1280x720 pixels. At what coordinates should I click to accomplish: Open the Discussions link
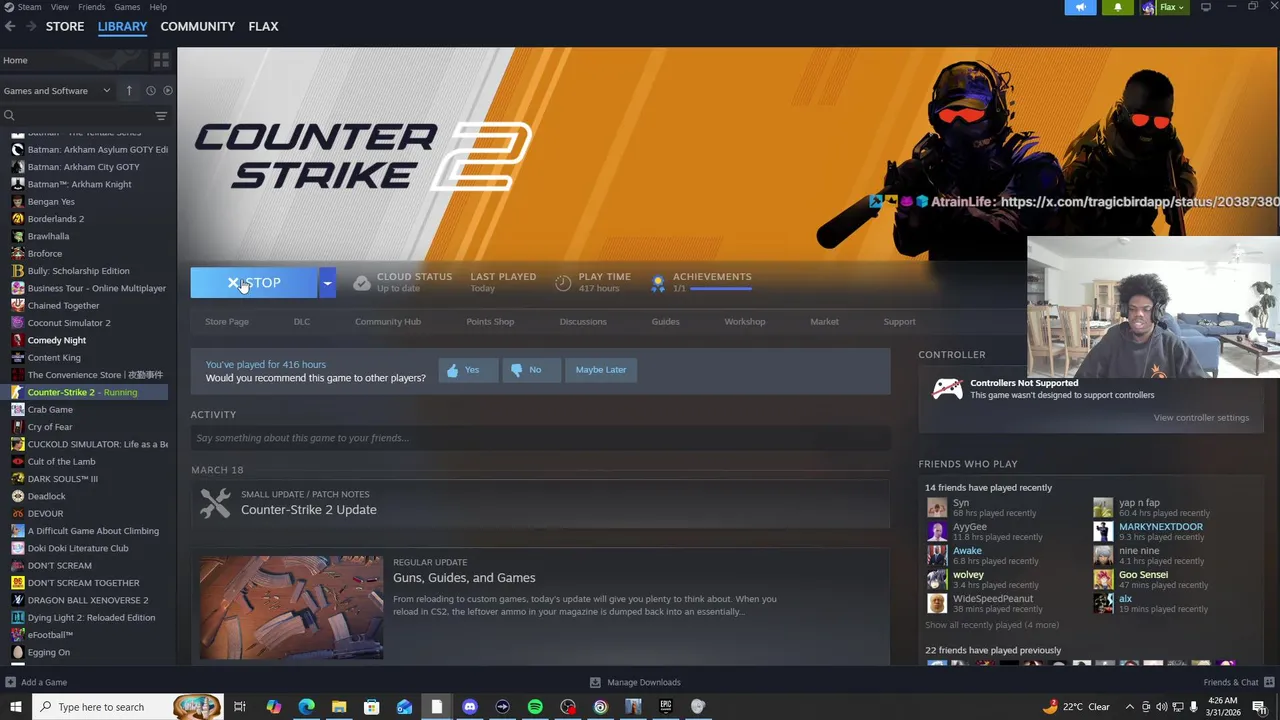[x=583, y=321]
